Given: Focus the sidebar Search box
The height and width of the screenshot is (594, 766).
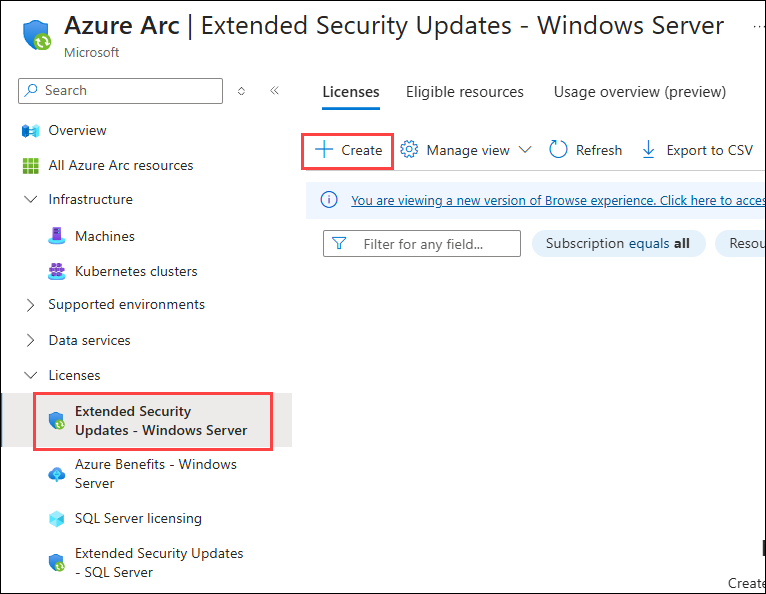Looking at the screenshot, I should (x=120, y=91).
